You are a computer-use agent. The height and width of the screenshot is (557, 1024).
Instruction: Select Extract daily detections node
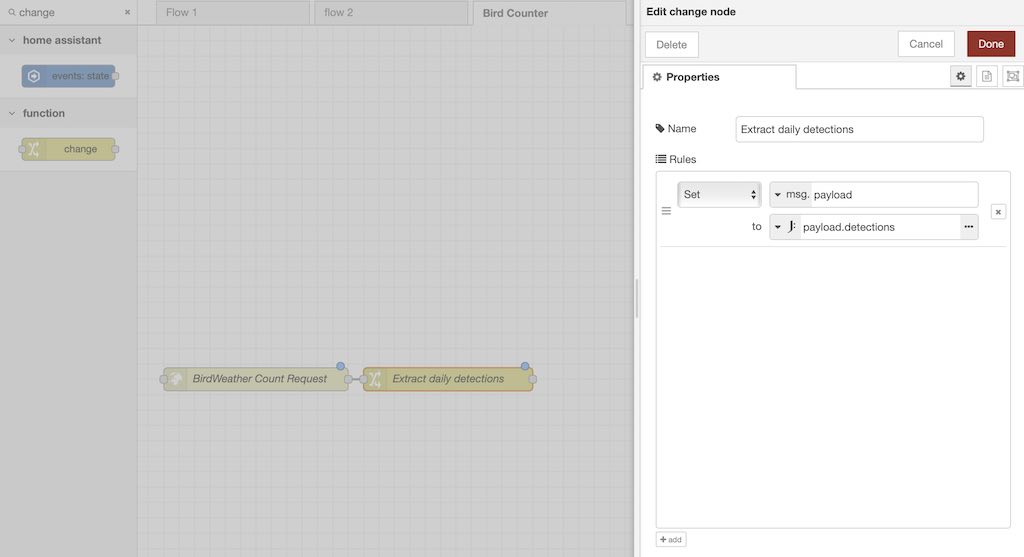point(448,379)
